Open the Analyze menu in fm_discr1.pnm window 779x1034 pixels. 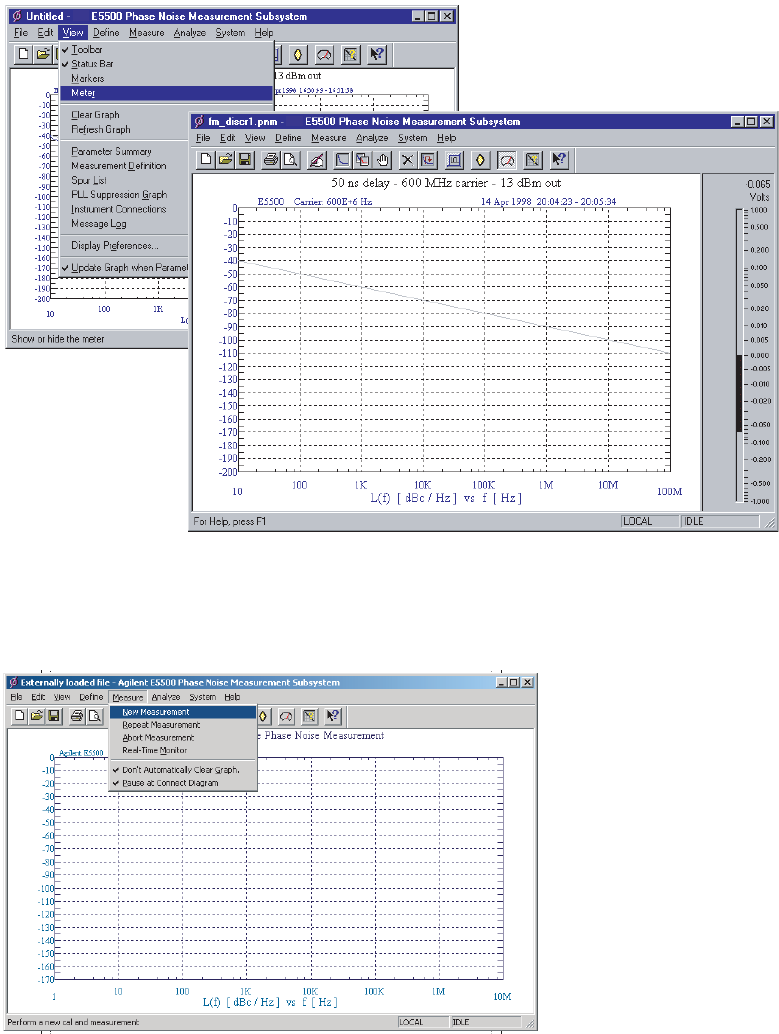click(x=372, y=138)
